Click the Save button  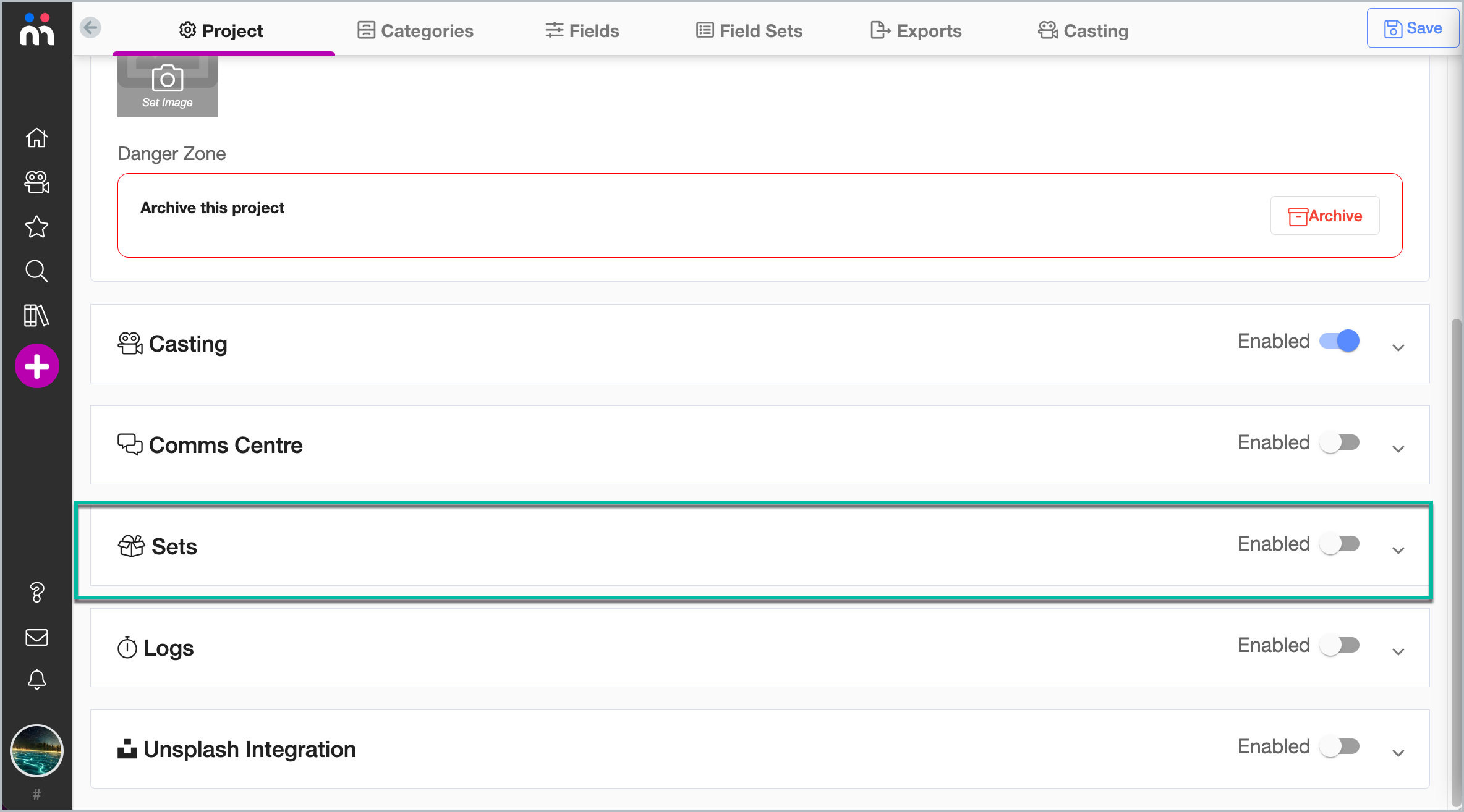1413,28
